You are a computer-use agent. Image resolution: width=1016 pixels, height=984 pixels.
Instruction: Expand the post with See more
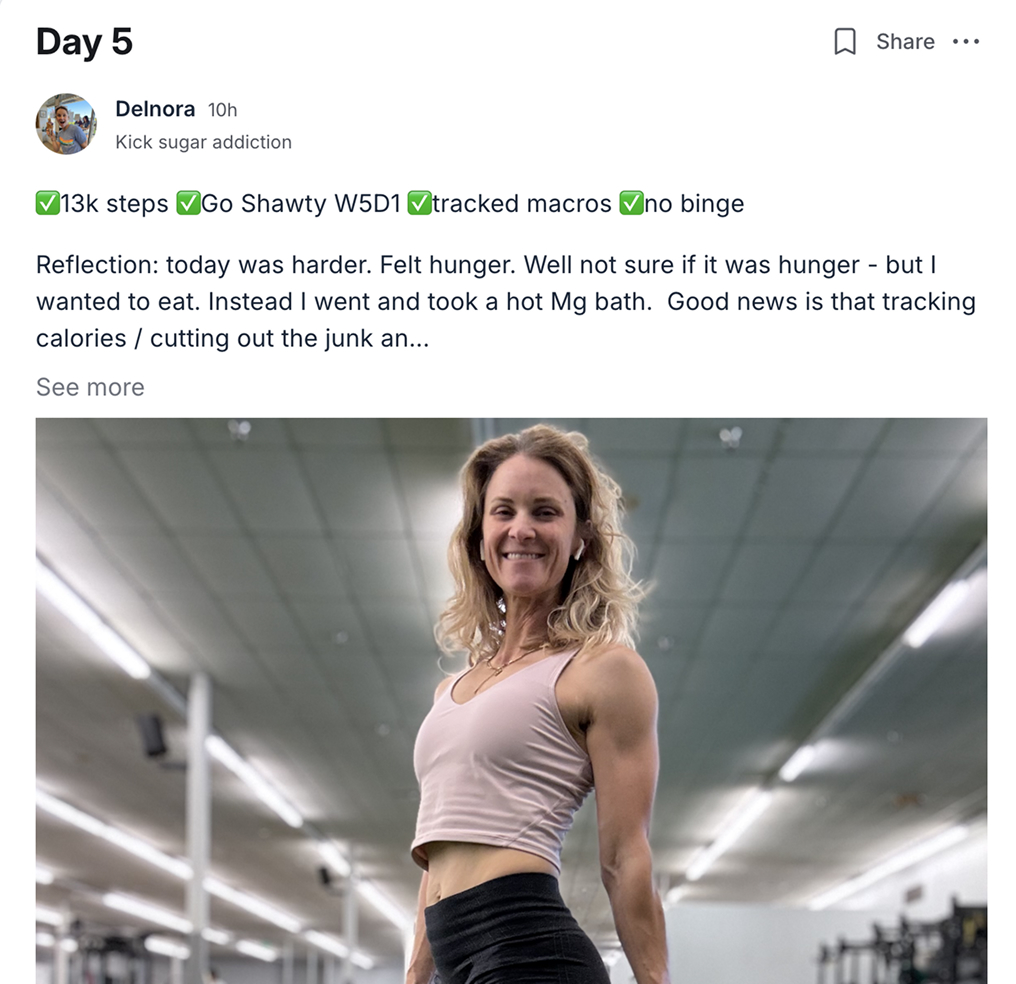90,387
